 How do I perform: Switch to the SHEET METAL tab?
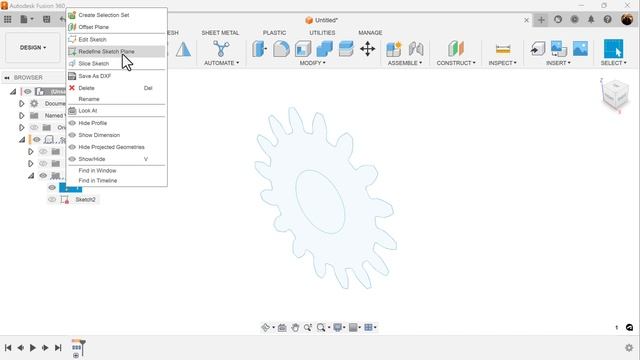(x=220, y=33)
